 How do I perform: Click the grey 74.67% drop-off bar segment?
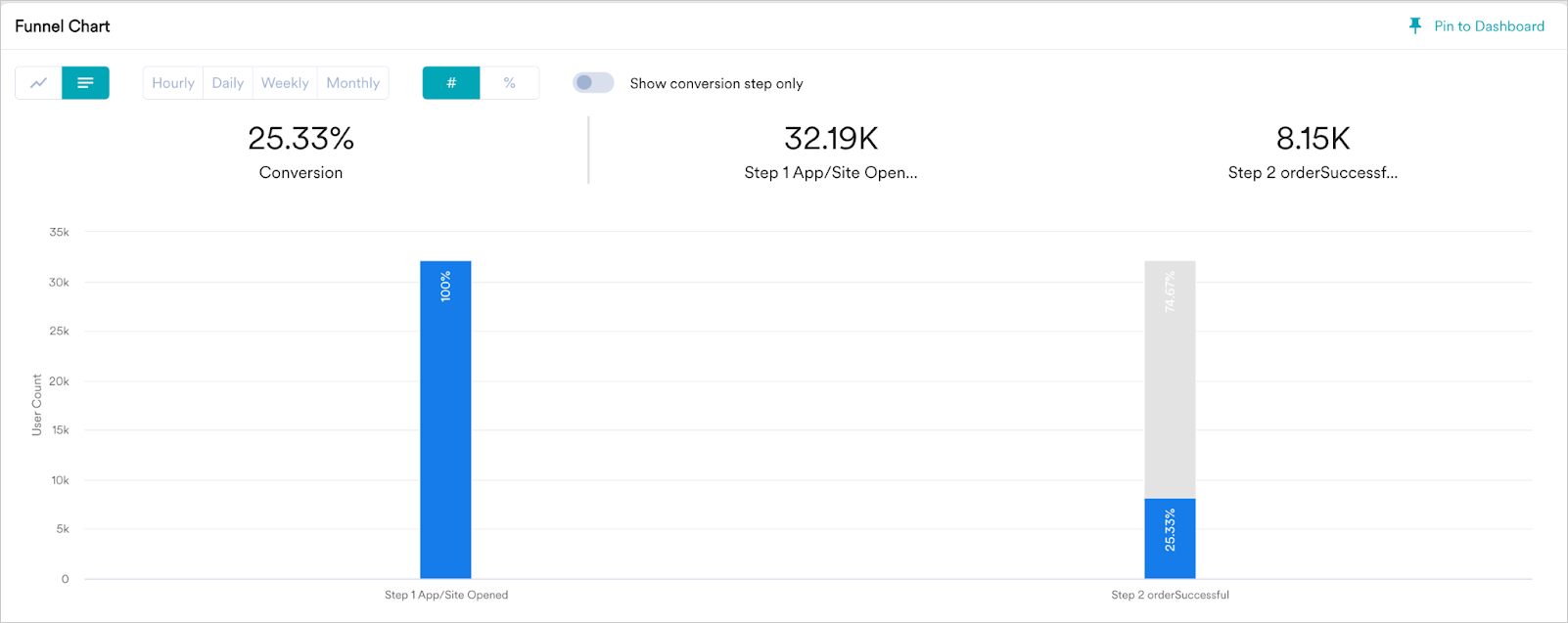click(1170, 379)
